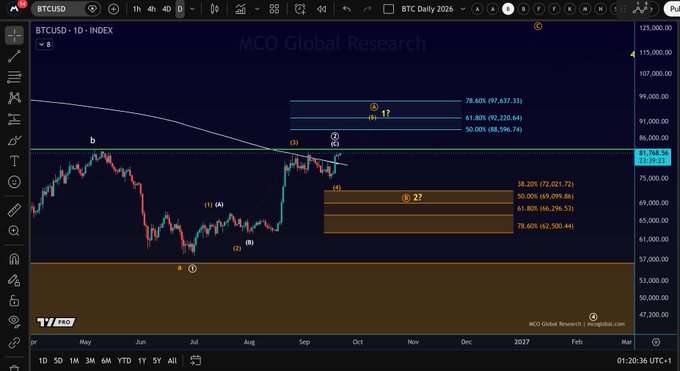The image size is (680, 371).
Task: Set range to 5Y
Action: click(157, 361)
